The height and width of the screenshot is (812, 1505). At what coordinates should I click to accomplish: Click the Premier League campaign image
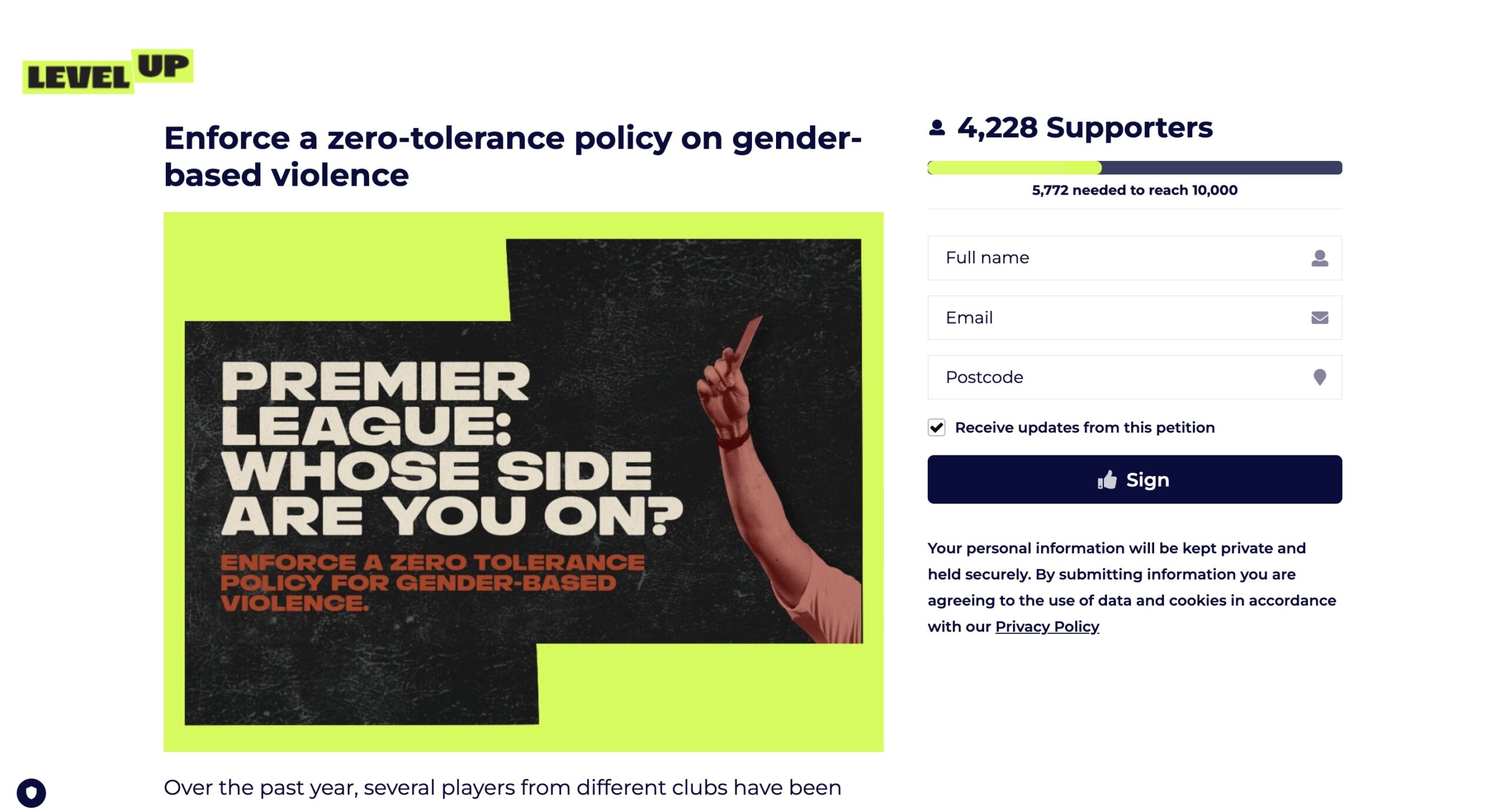(x=523, y=482)
